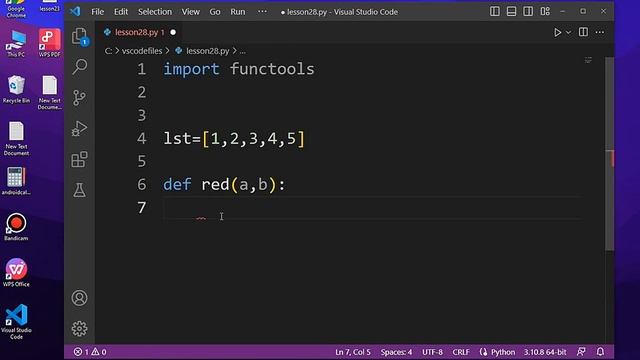Click line number 2 in the gutter
640x360 pixels.
click(x=142, y=92)
